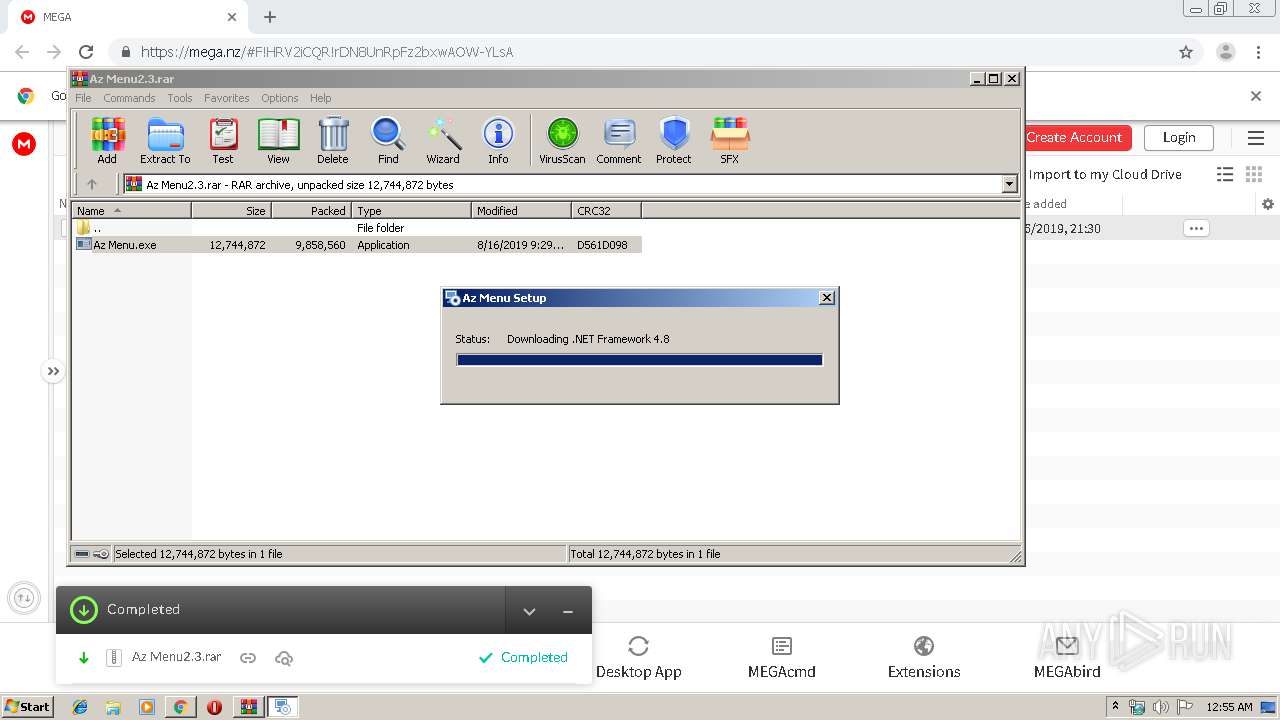Select Az Menu.exe in archive list
Screen dimensions: 1280x720
358,245
